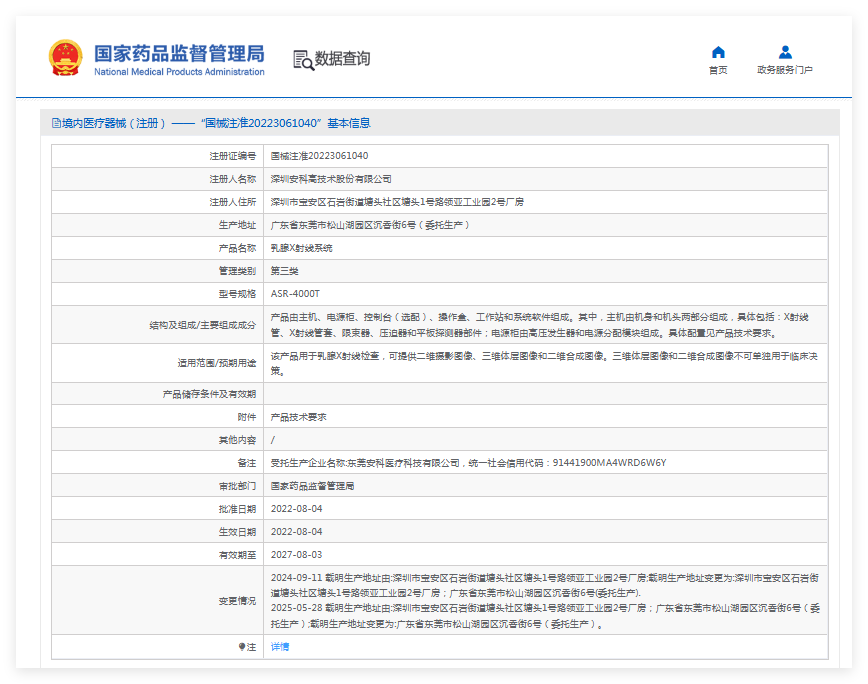
Task: Select the 有效期至 row label
Action: point(237,555)
